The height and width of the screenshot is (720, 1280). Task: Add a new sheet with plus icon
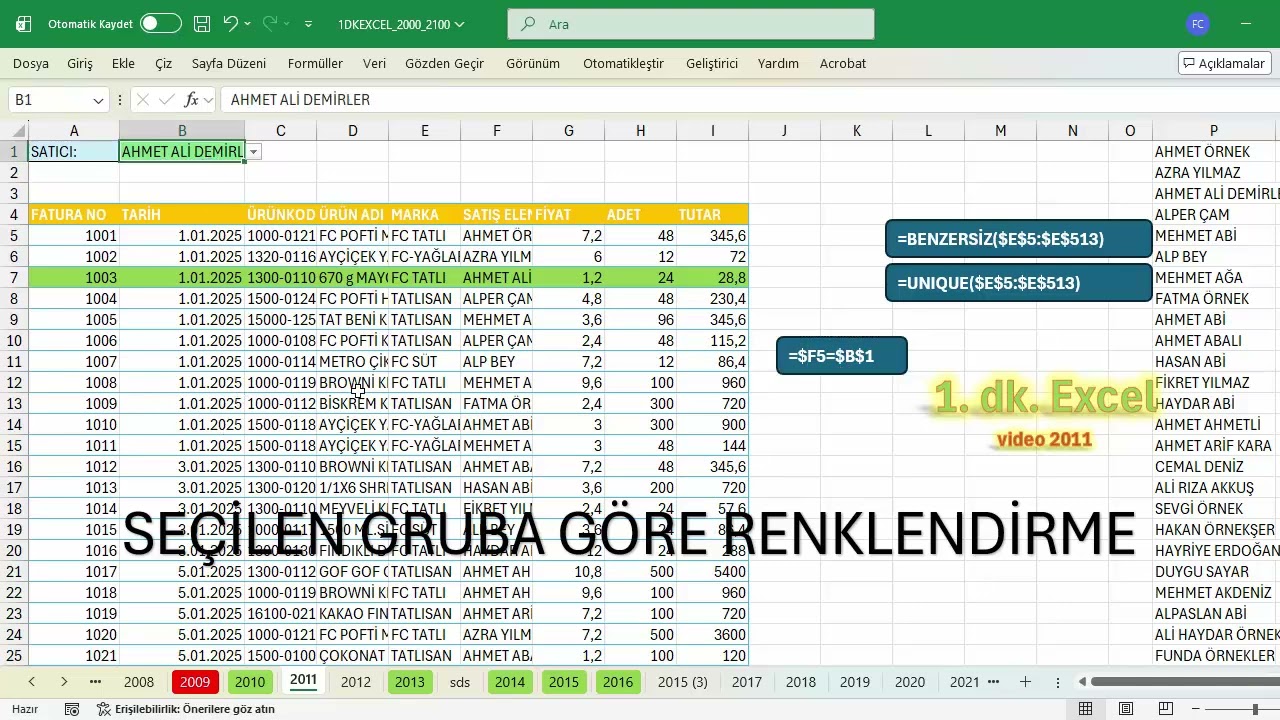tap(1025, 682)
